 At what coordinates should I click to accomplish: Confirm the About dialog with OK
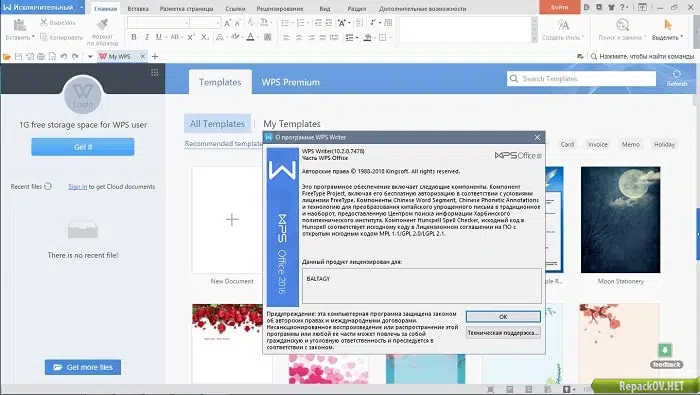(503, 317)
